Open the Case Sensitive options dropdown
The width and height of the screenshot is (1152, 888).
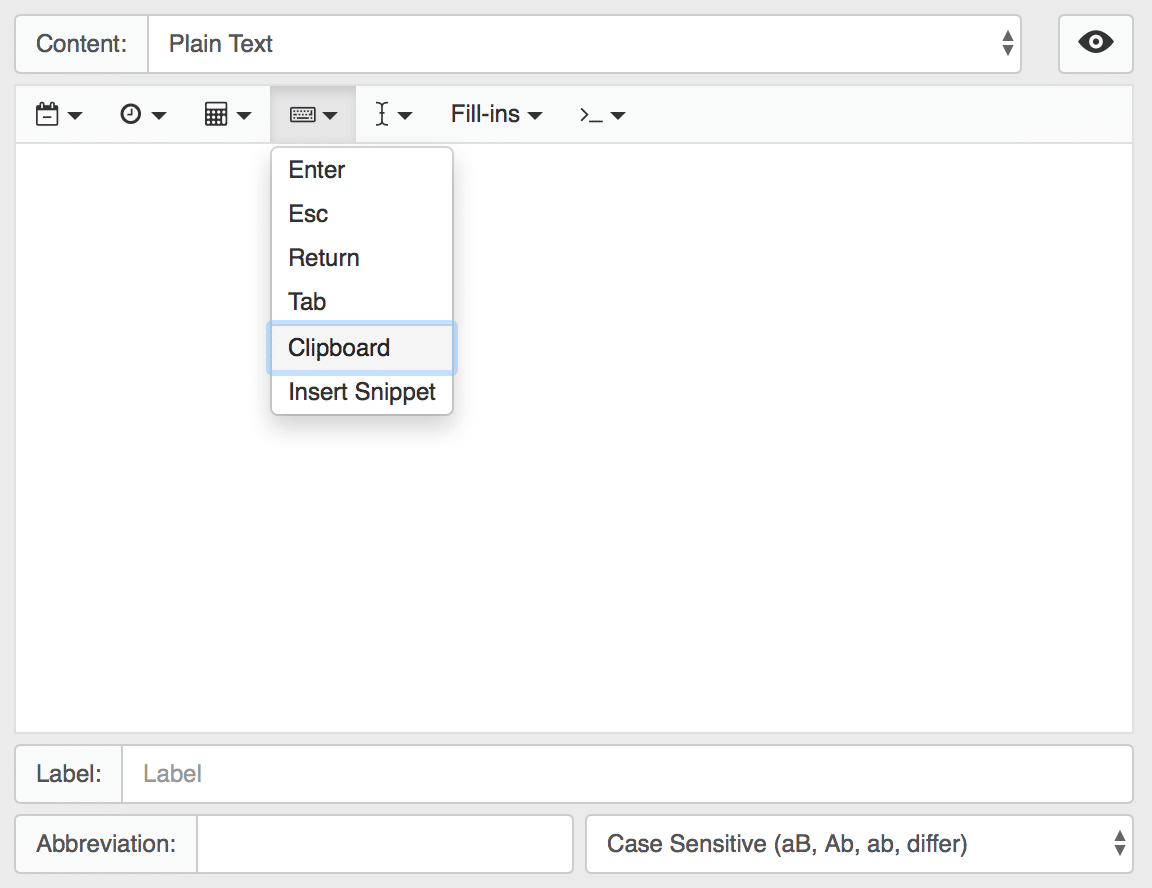(x=859, y=844)
